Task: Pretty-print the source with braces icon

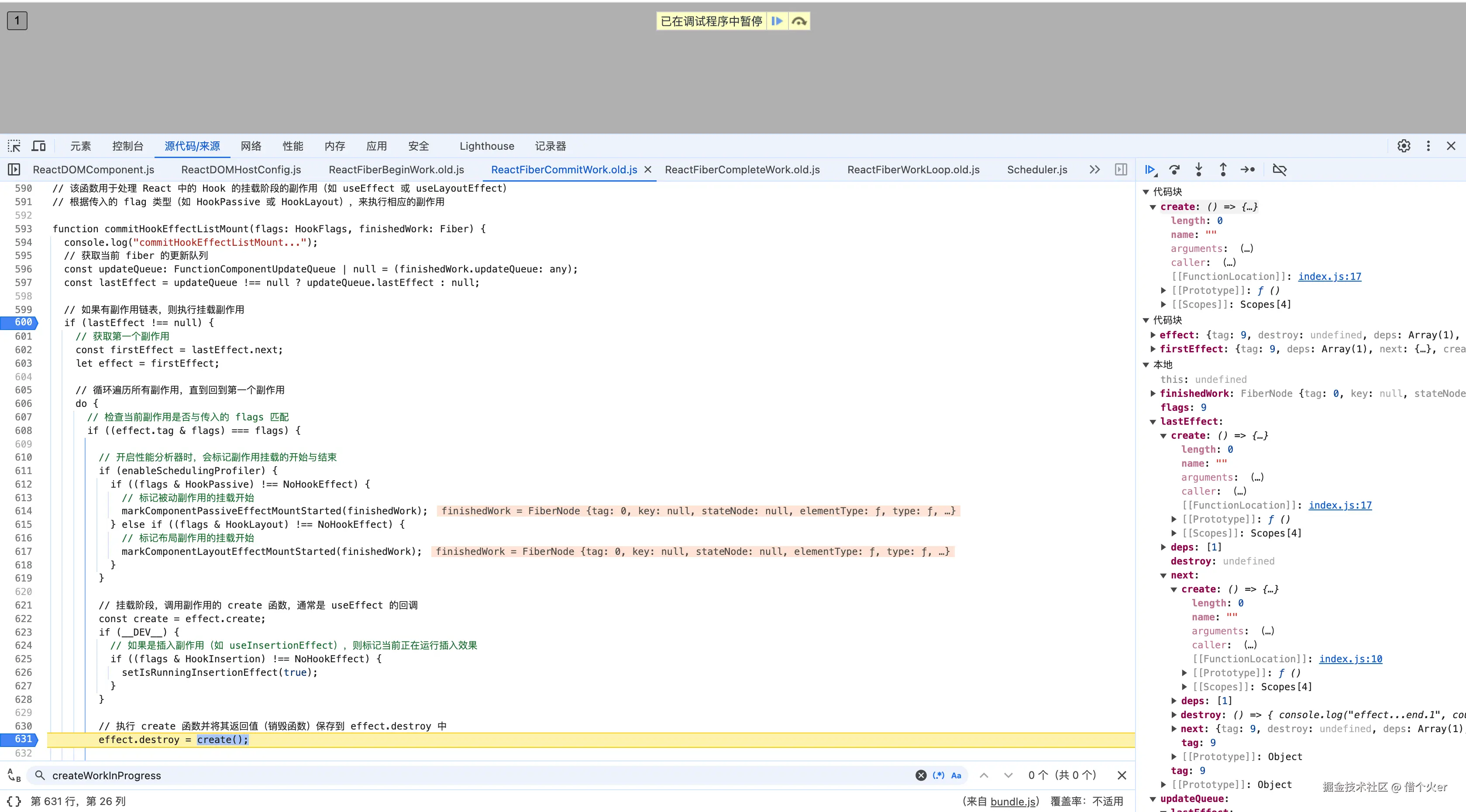Action: point(14,801)
